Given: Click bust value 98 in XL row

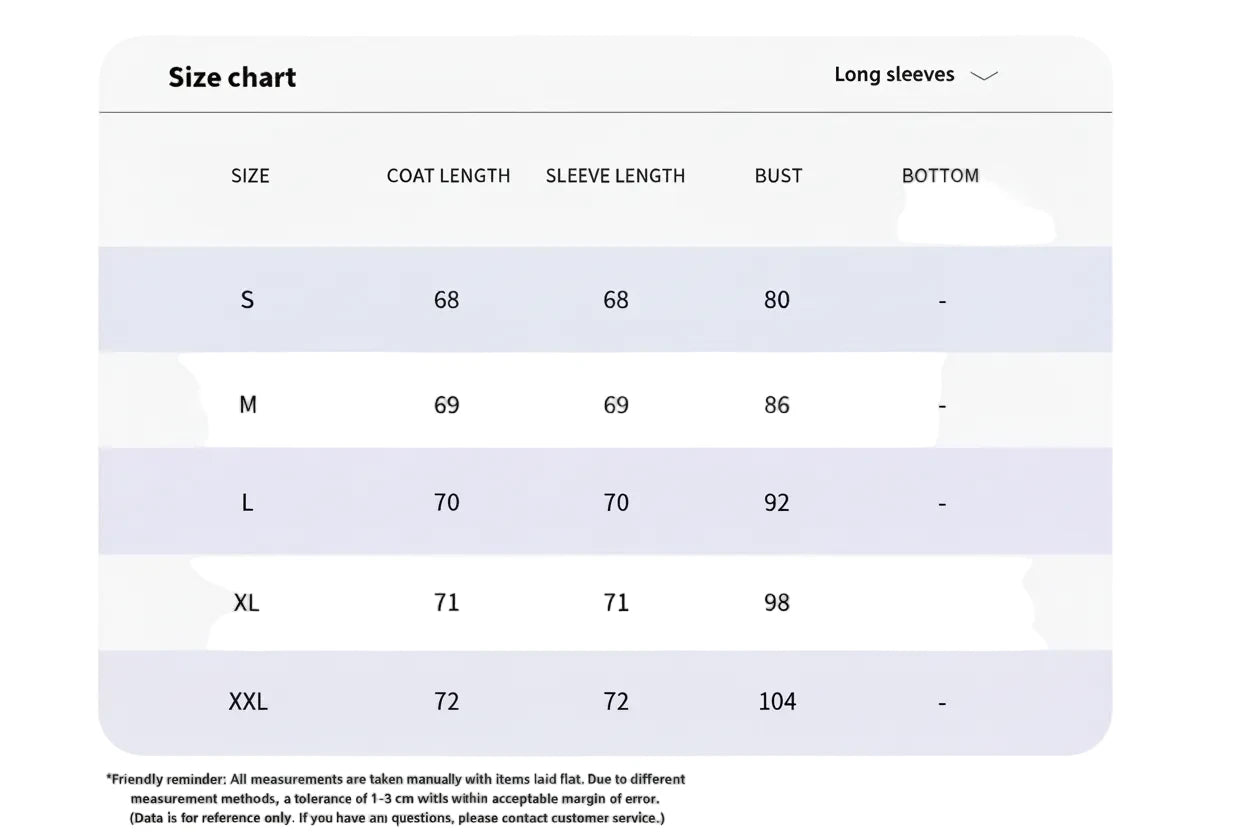Looking at the screenshot, I should click(777, 603).
